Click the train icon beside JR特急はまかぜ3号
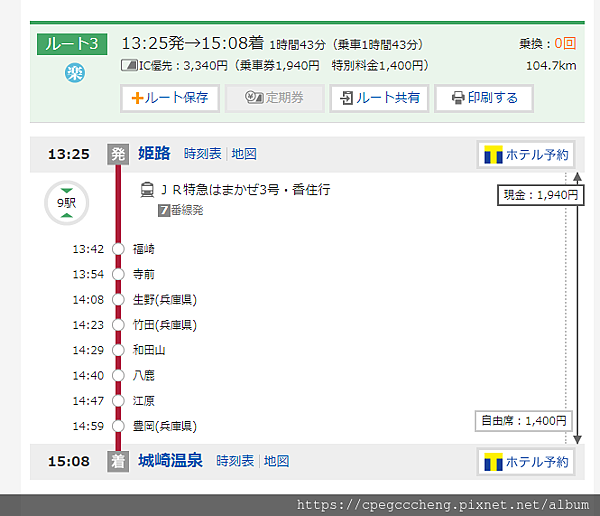600x516 pixels. point(147,189)
